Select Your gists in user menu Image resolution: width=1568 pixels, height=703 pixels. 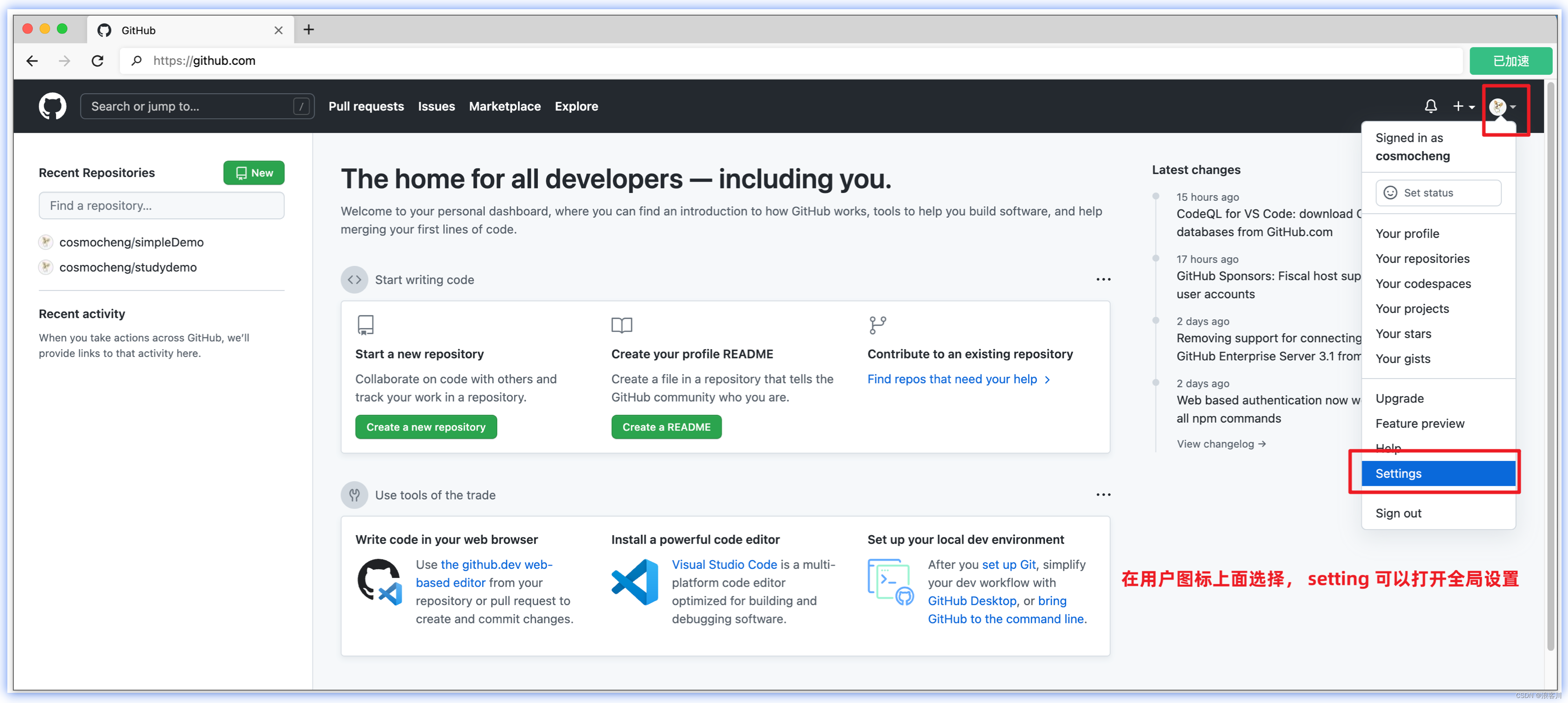1438,358
